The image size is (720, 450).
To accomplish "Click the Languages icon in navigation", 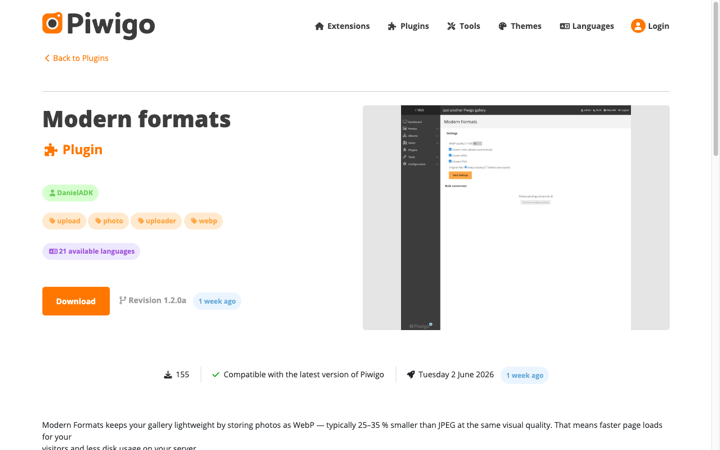I will [564, 26].
